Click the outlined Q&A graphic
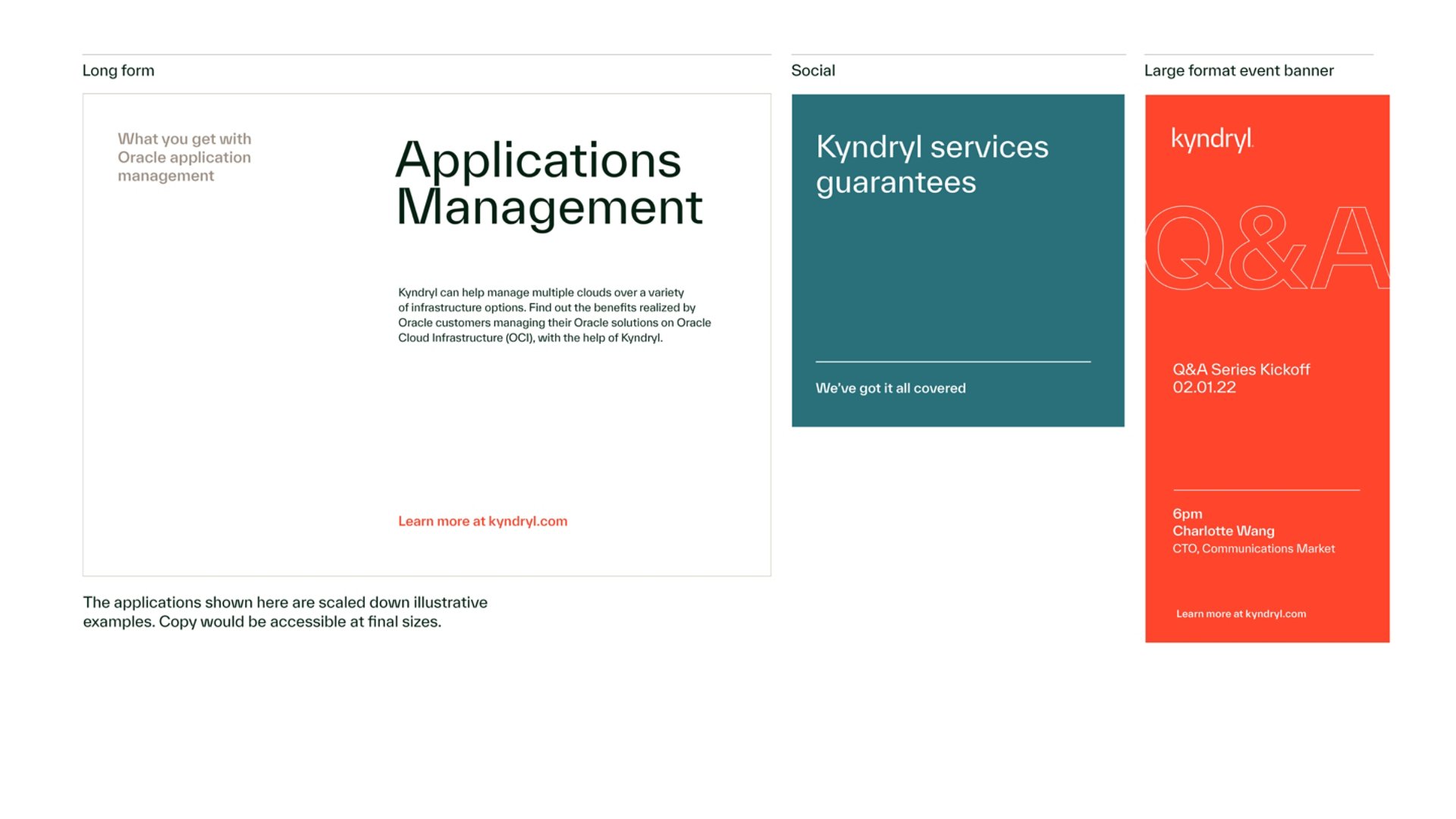 pos(1266,248)
